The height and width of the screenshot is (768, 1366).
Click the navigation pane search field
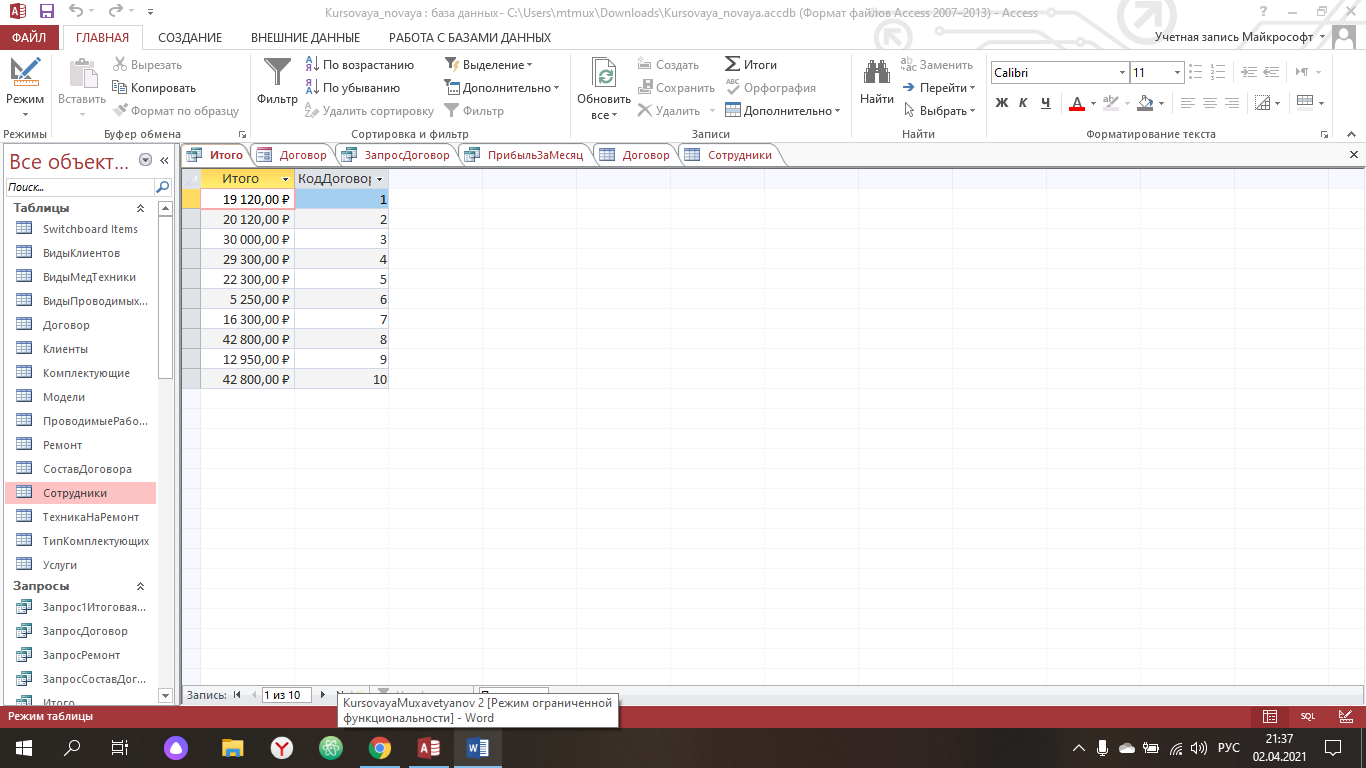[x=79, y=187]
